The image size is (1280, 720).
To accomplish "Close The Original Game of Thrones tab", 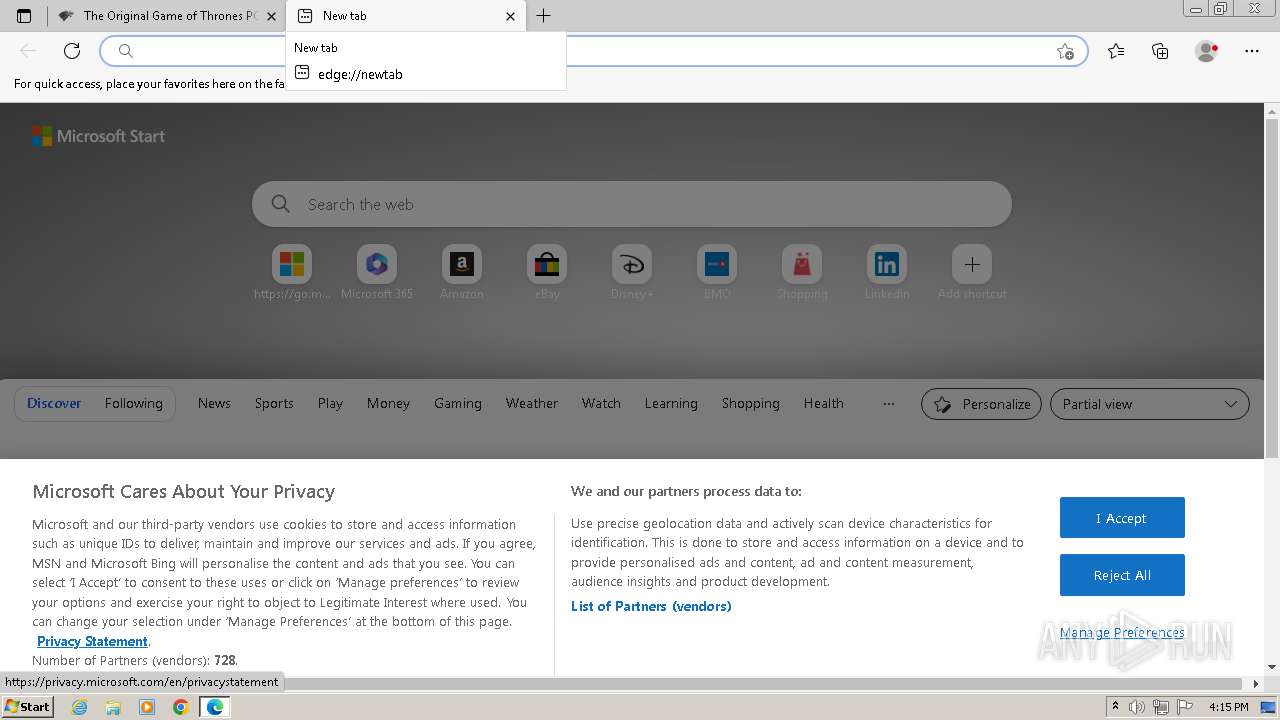I will tap(271, 16).
